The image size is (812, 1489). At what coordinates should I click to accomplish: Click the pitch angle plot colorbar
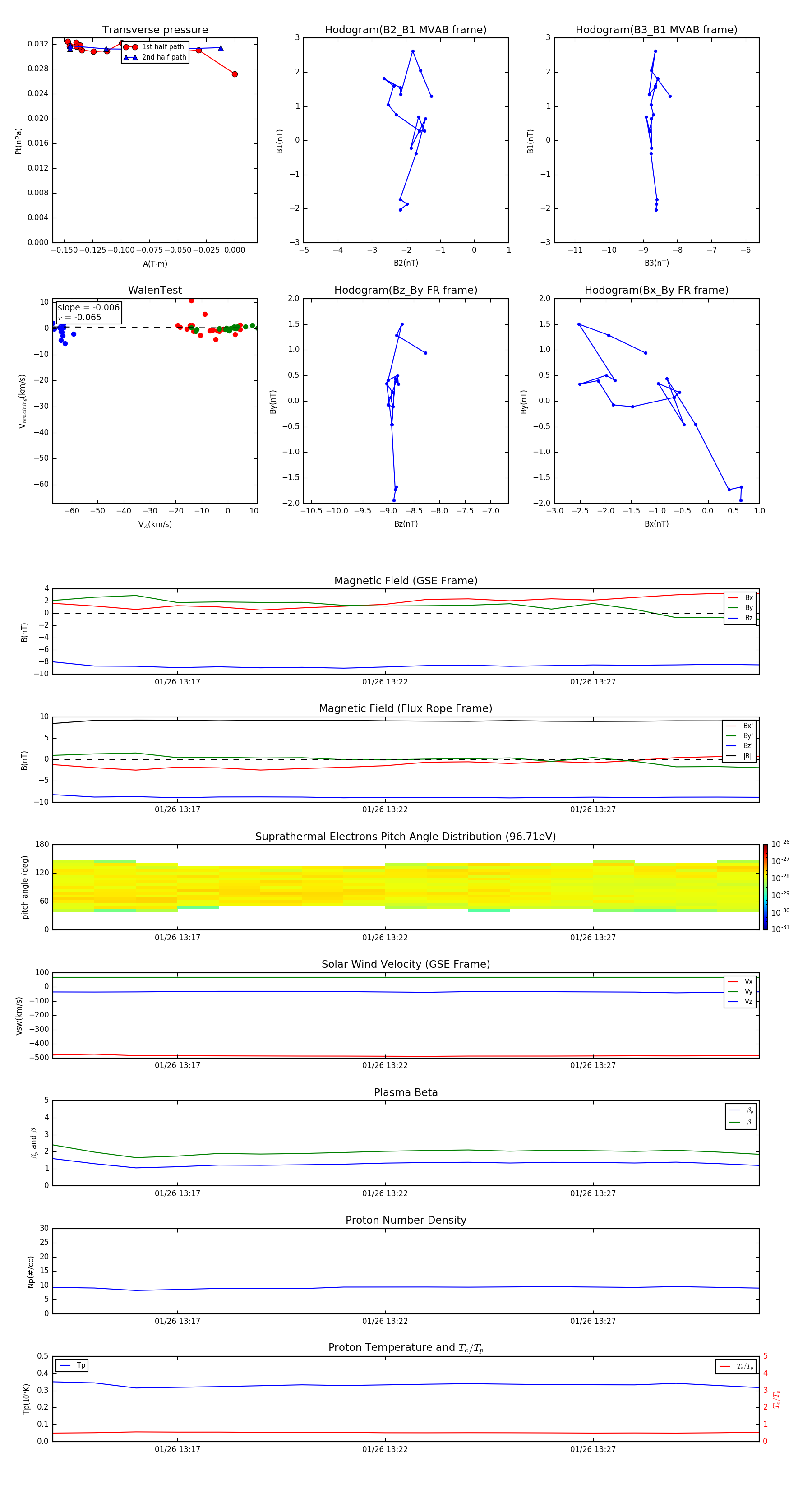(x=765, y=887)
